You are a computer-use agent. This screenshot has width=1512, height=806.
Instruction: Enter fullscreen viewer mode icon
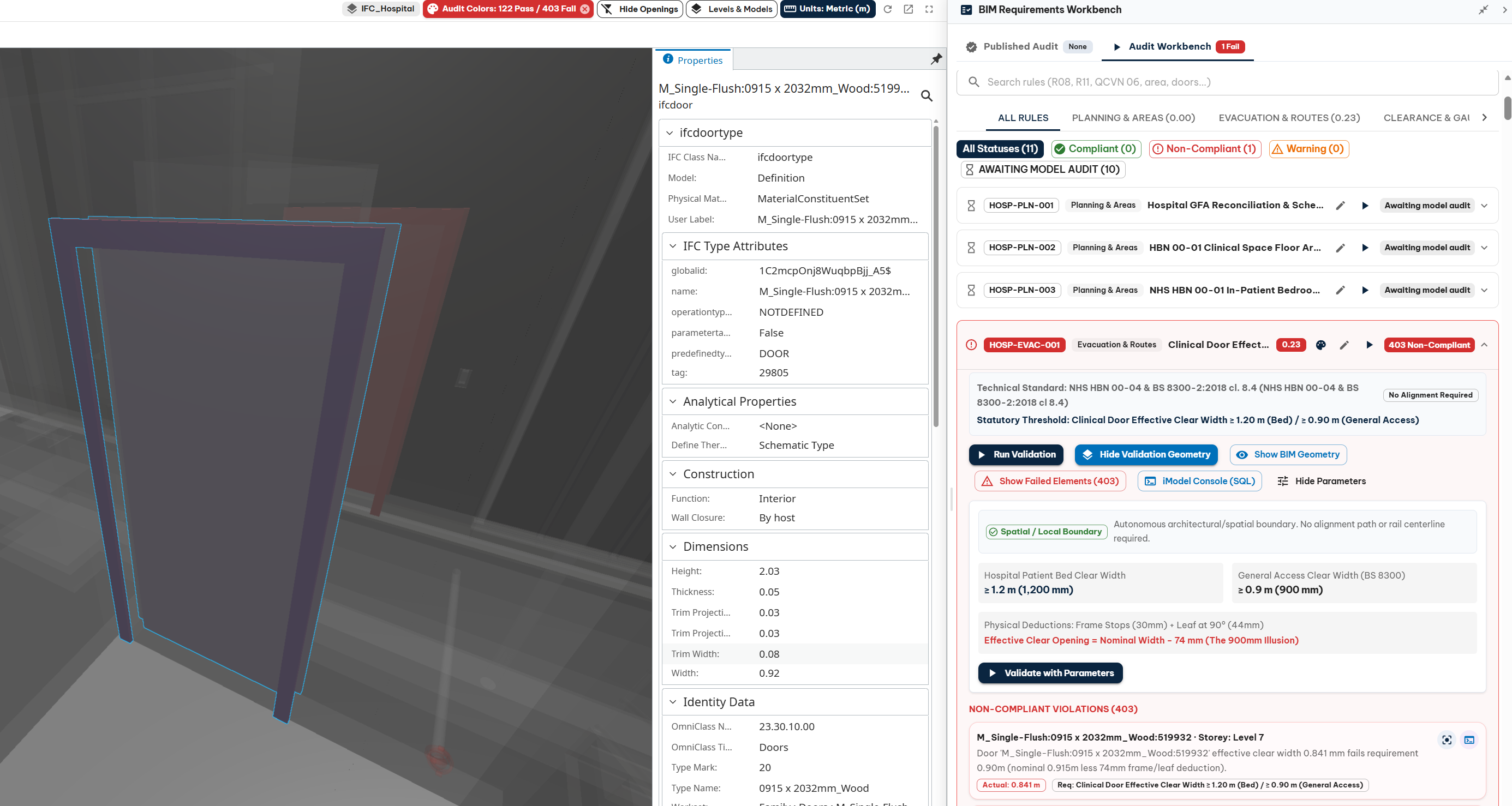929,9
